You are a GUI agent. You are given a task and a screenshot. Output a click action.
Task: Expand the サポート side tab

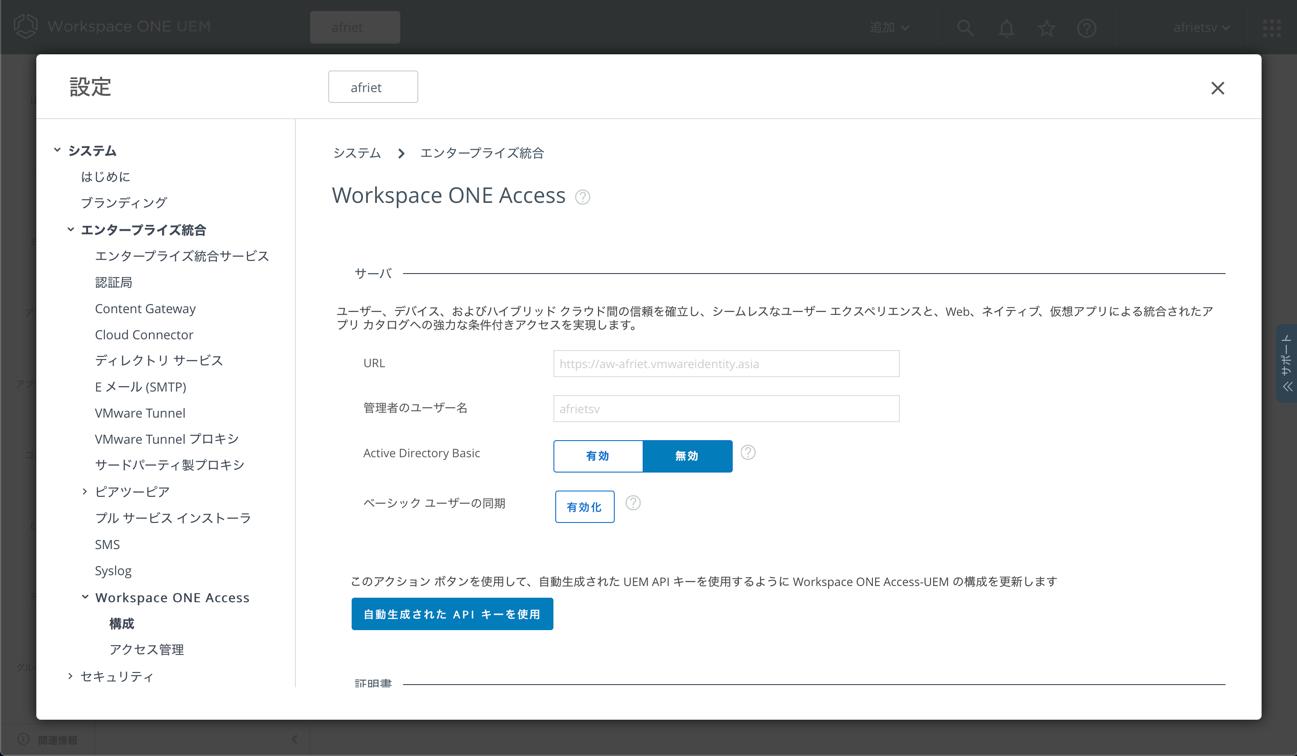pyautogui.click(x=1286, y=364)
